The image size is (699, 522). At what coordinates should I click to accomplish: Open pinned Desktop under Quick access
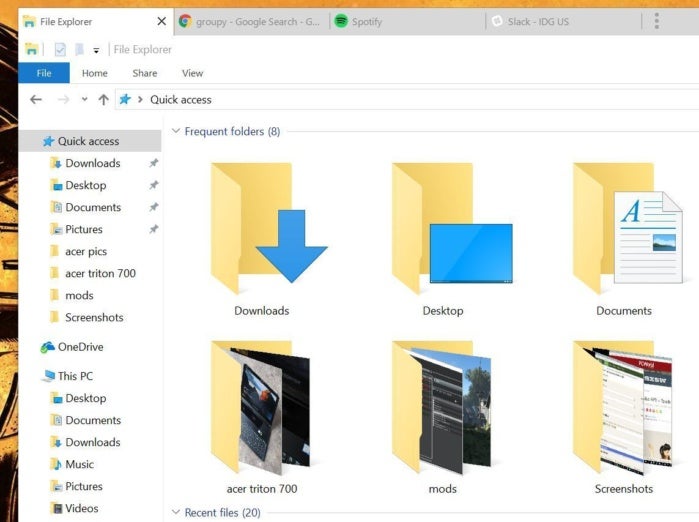[86, 185]
